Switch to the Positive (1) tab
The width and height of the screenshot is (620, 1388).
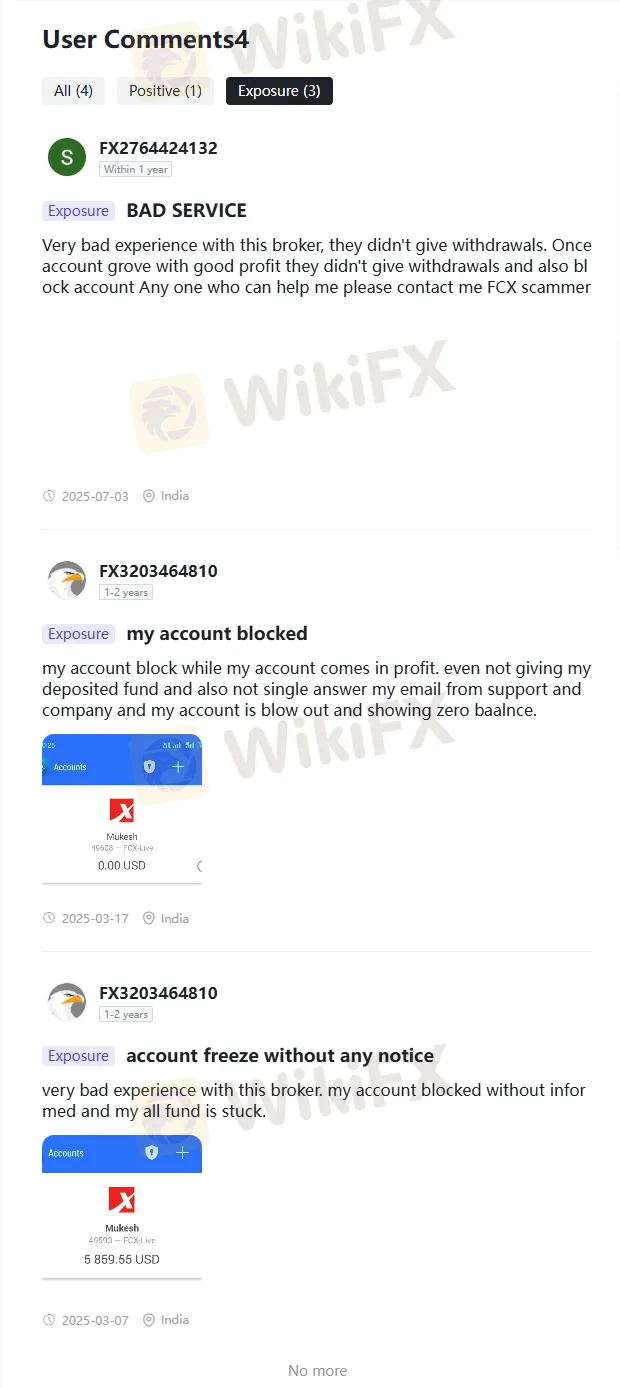(x=165, y=91)
